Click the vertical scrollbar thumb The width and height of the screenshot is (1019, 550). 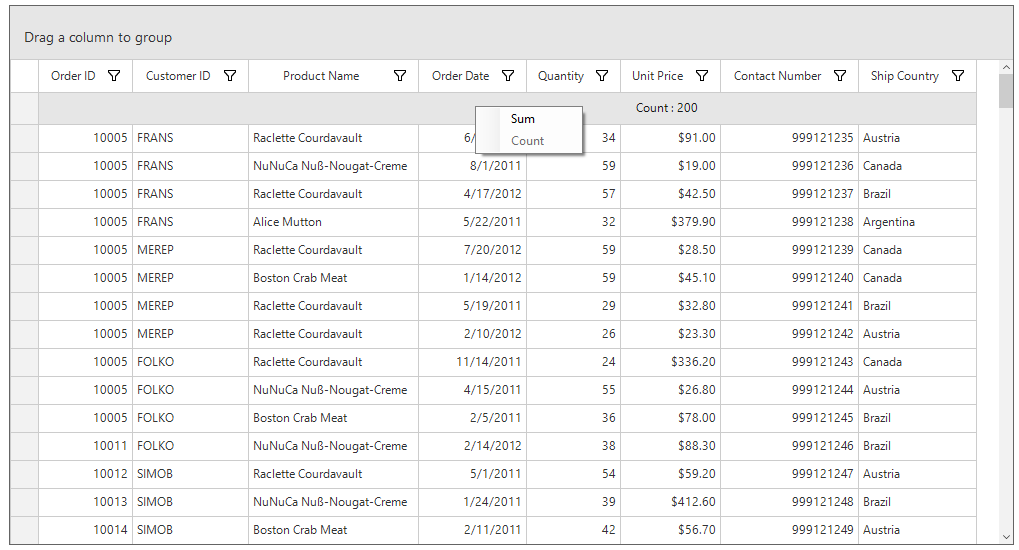click(1006, 92)
